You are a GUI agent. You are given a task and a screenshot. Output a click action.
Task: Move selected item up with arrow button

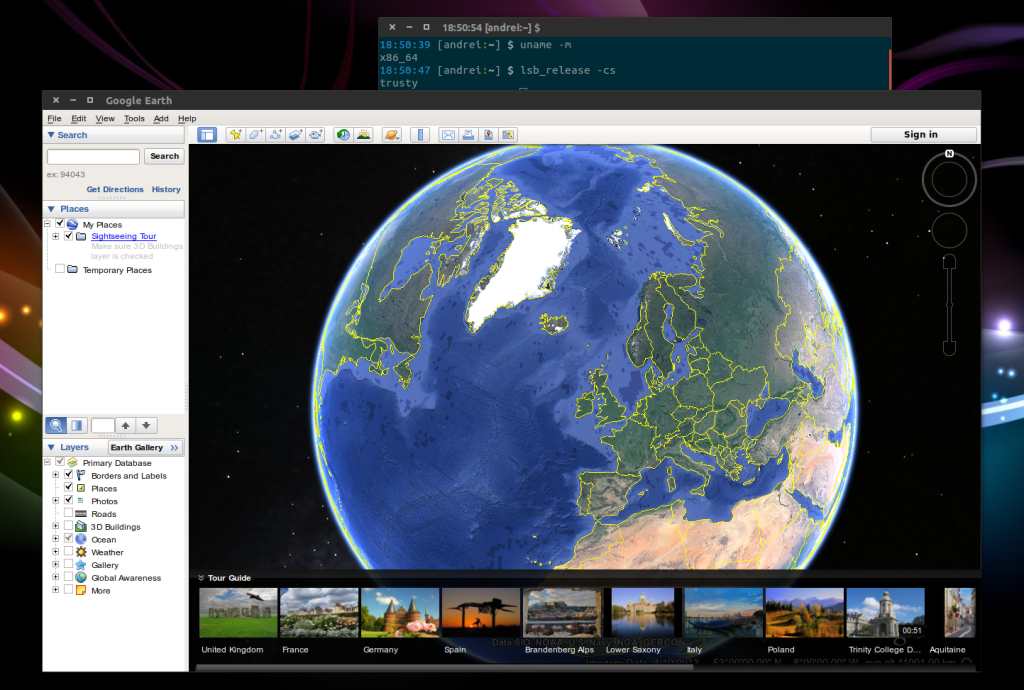tap(125, 426)
